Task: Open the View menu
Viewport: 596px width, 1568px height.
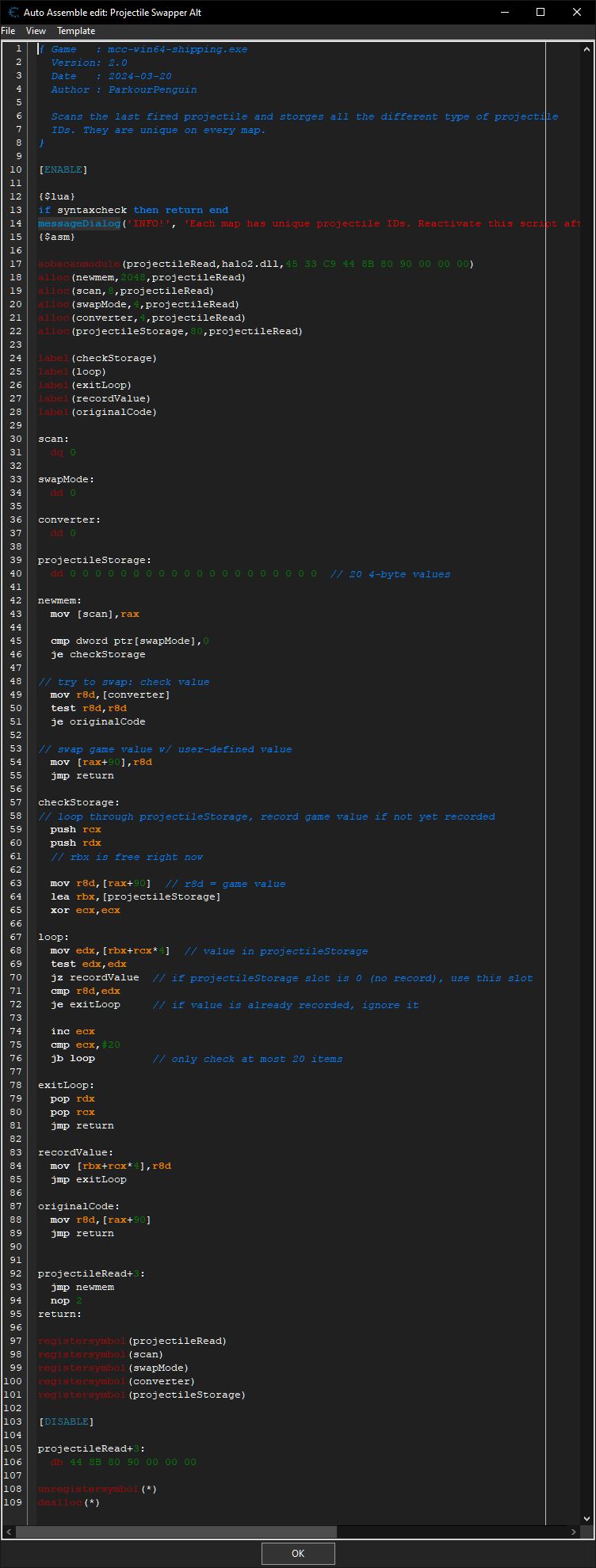Action: [36, 31]
